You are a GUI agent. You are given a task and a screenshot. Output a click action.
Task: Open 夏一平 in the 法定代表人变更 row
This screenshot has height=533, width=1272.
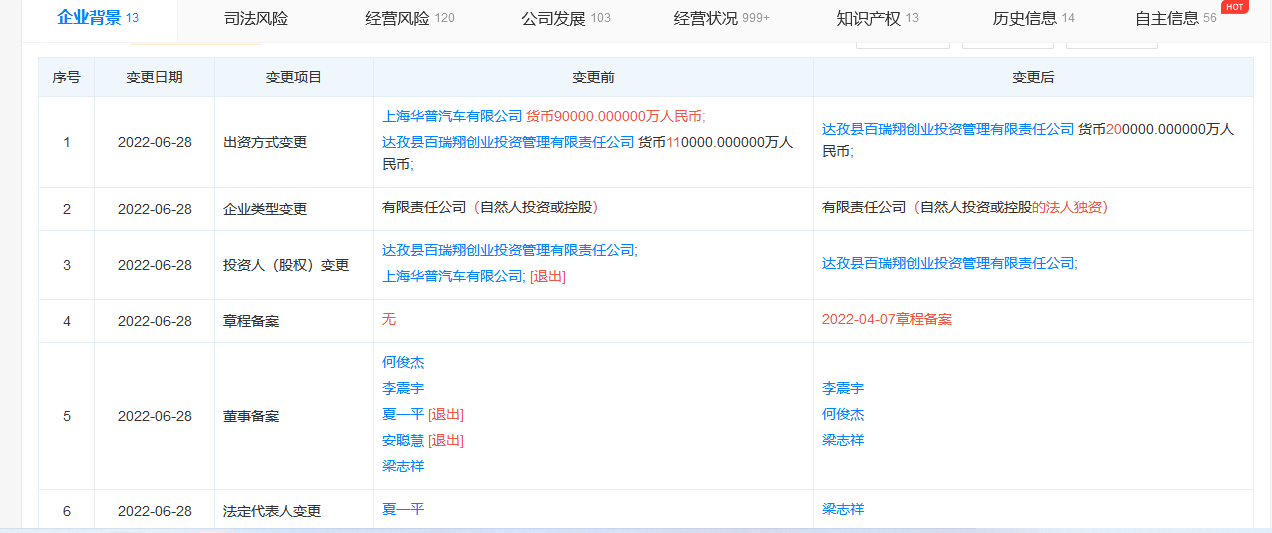pyautogui.click(x=403, y=509)
